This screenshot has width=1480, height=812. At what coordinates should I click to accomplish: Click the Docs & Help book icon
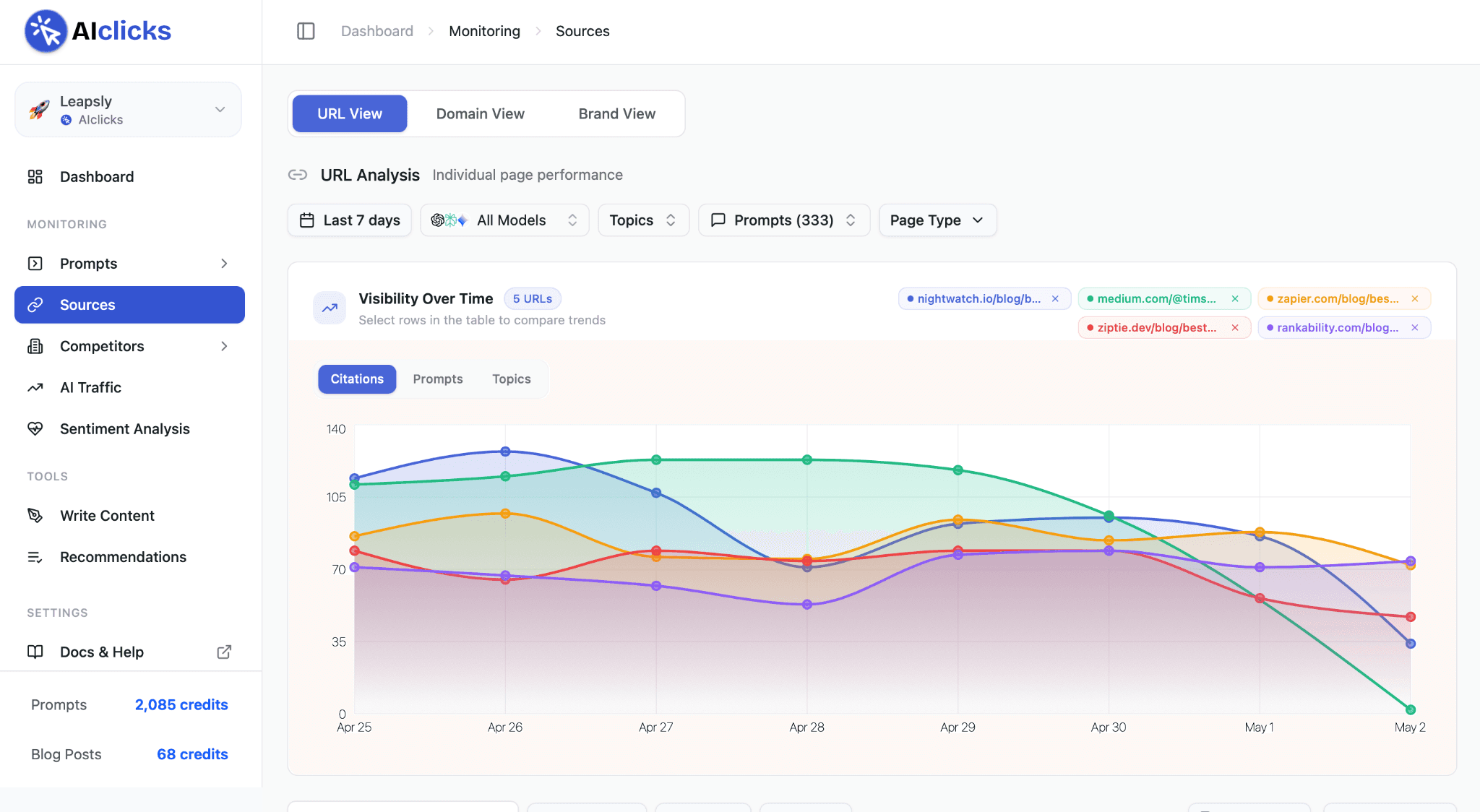(35, 652)
